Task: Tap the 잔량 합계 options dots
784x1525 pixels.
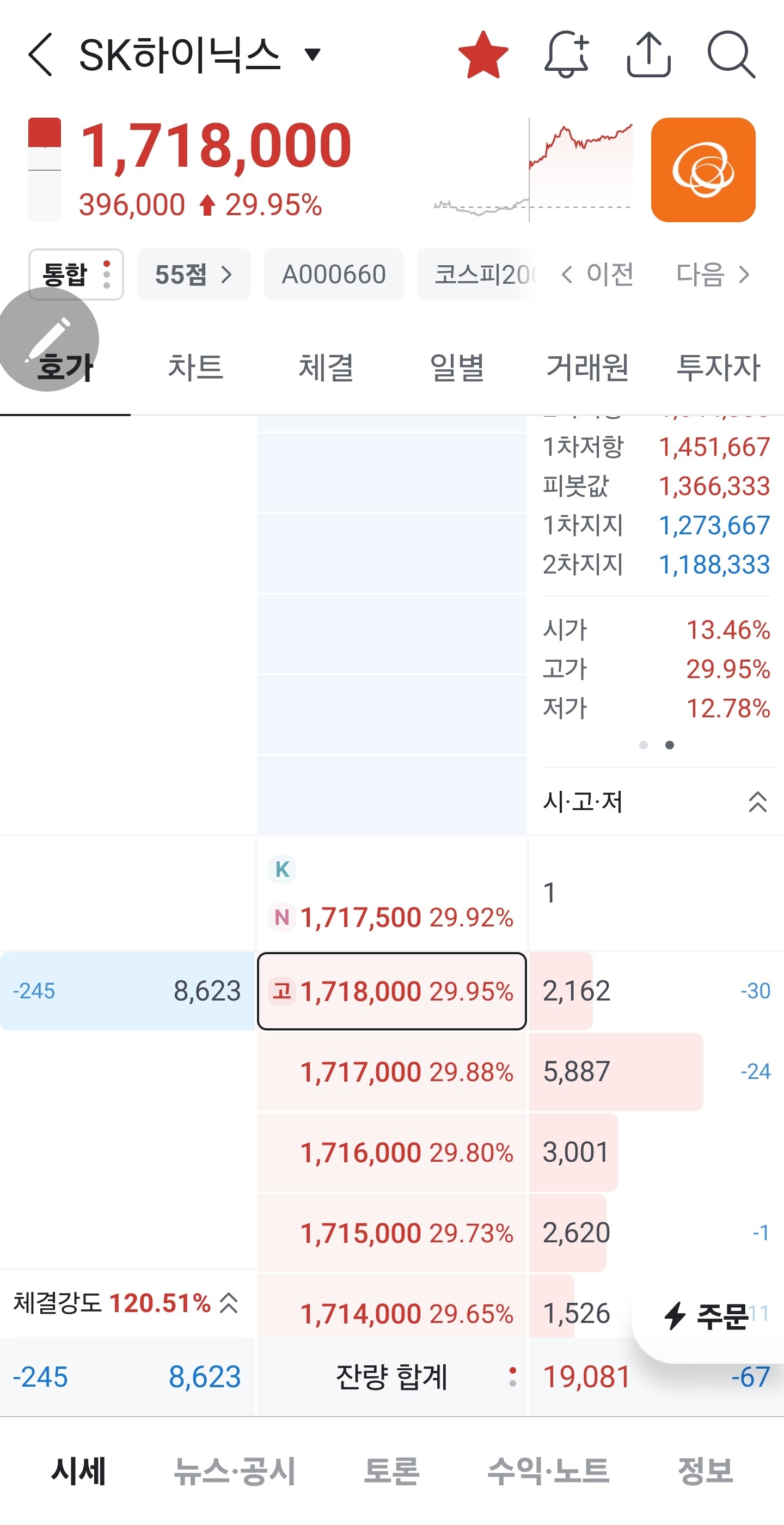Action: [512, 1377]
